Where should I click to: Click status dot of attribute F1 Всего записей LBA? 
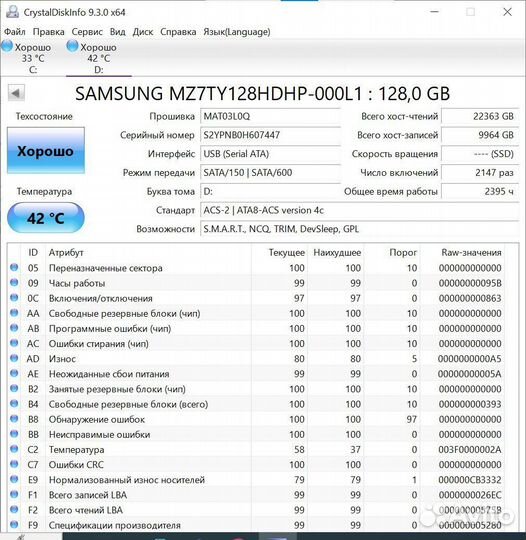tap(14, 494)
